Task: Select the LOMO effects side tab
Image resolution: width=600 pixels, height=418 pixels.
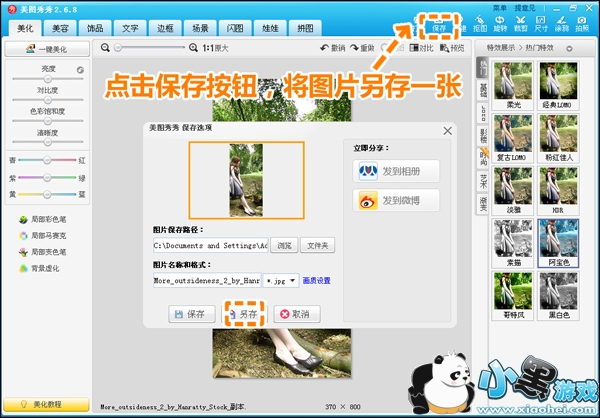Action: (x=484, y=113)
